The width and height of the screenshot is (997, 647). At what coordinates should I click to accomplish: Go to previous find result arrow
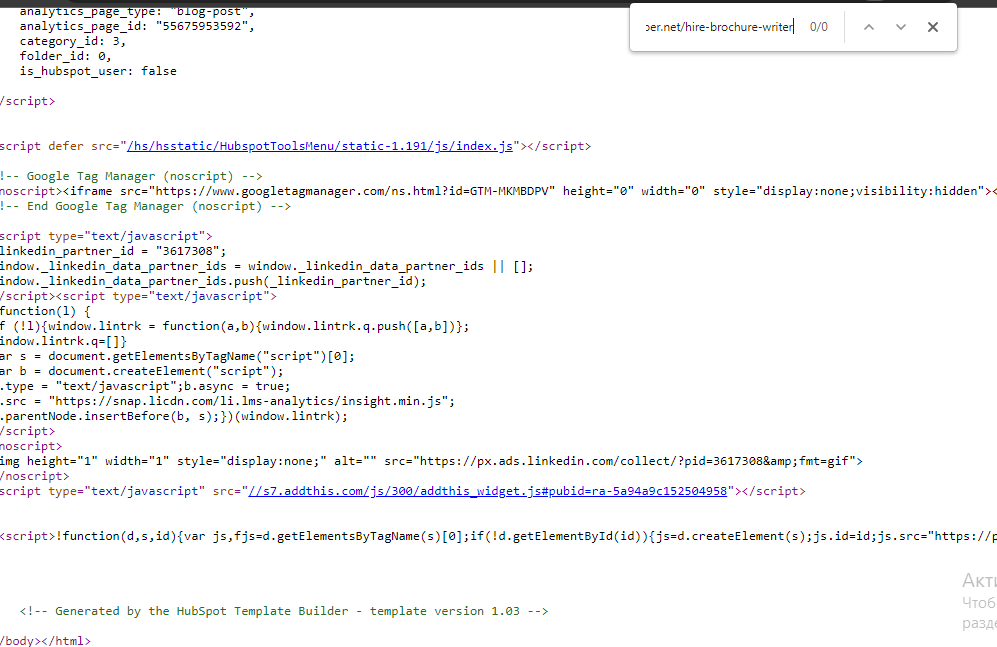point(869,27)
